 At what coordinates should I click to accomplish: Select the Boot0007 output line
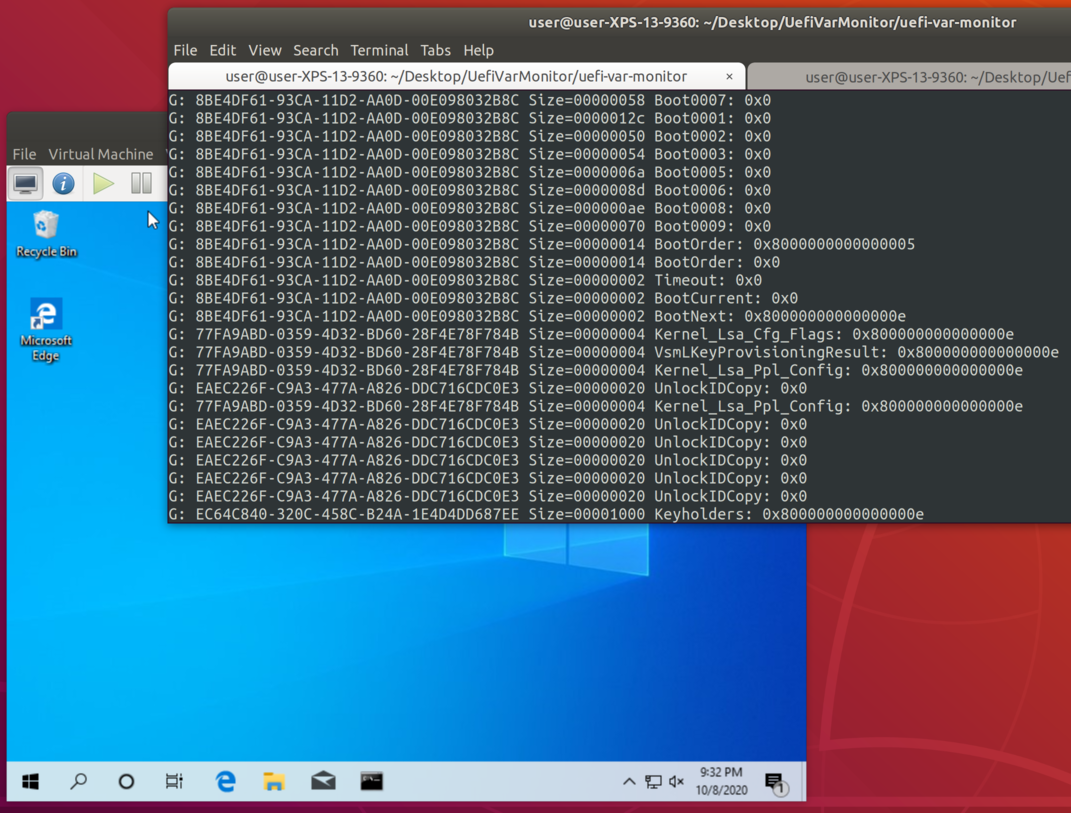470,100
